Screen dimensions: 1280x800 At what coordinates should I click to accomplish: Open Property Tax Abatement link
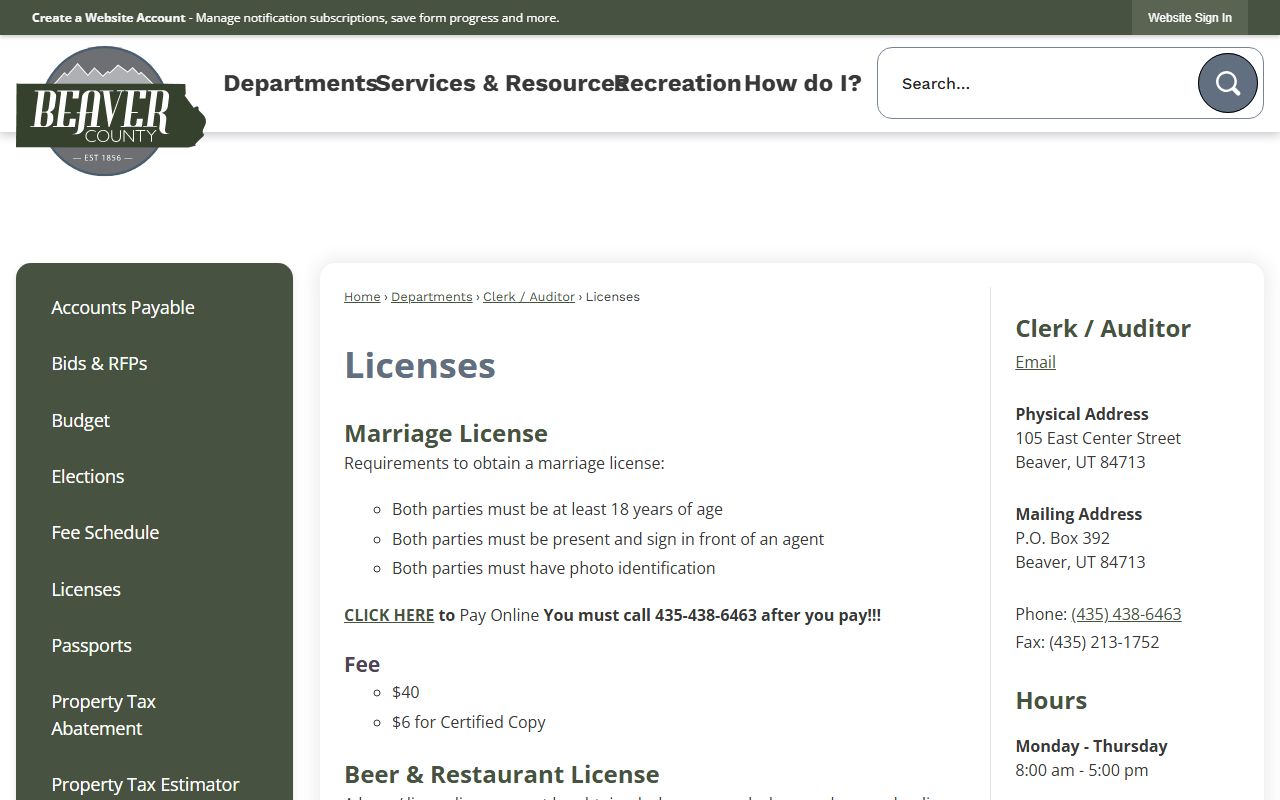click(x=103, y=715)
